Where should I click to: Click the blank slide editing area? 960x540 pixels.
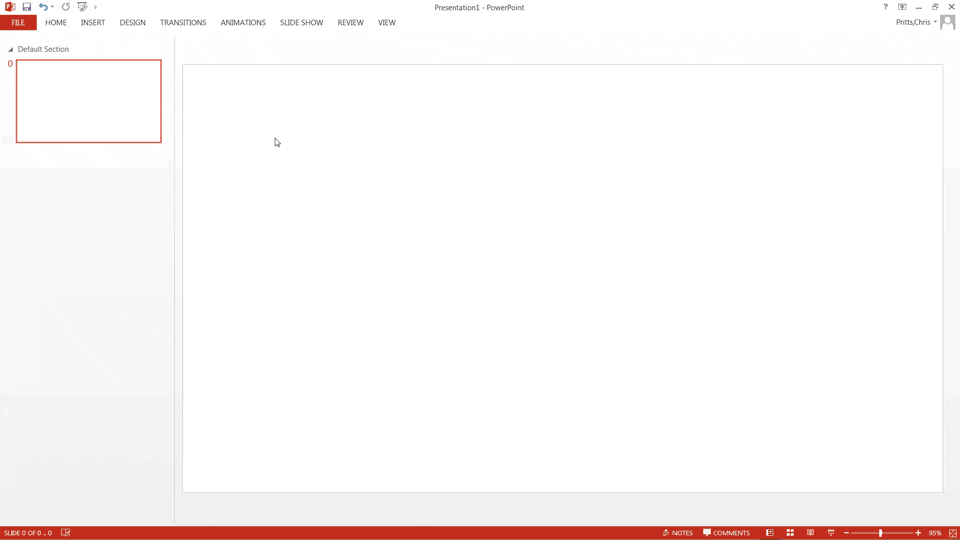(562, 278)
